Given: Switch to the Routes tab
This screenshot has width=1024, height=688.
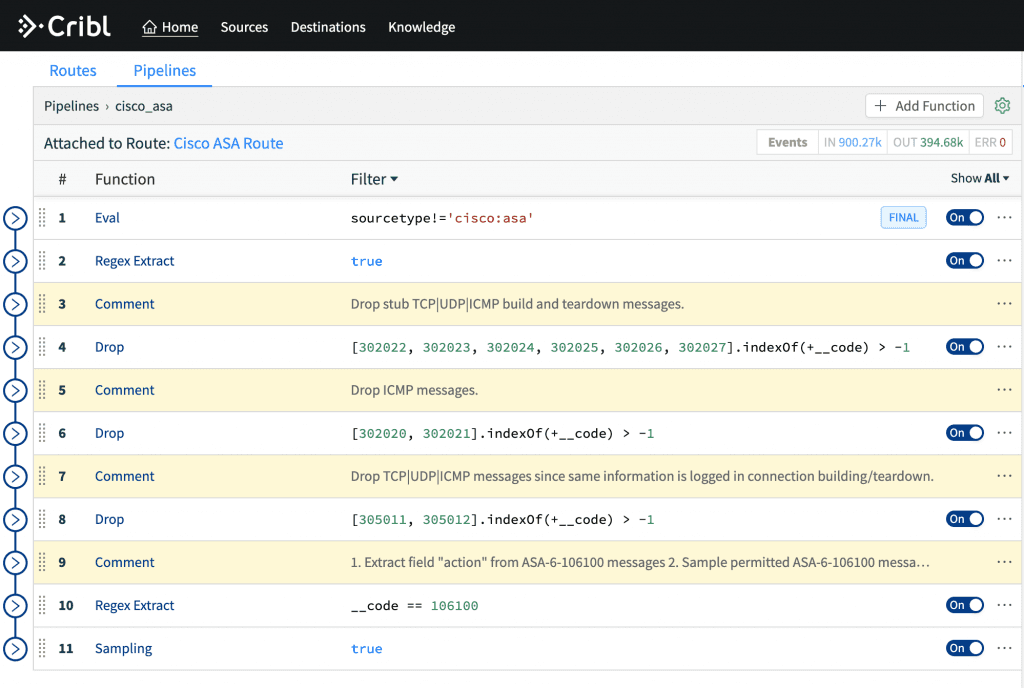Looking at the screenshot, I should (x=73, y=71).
